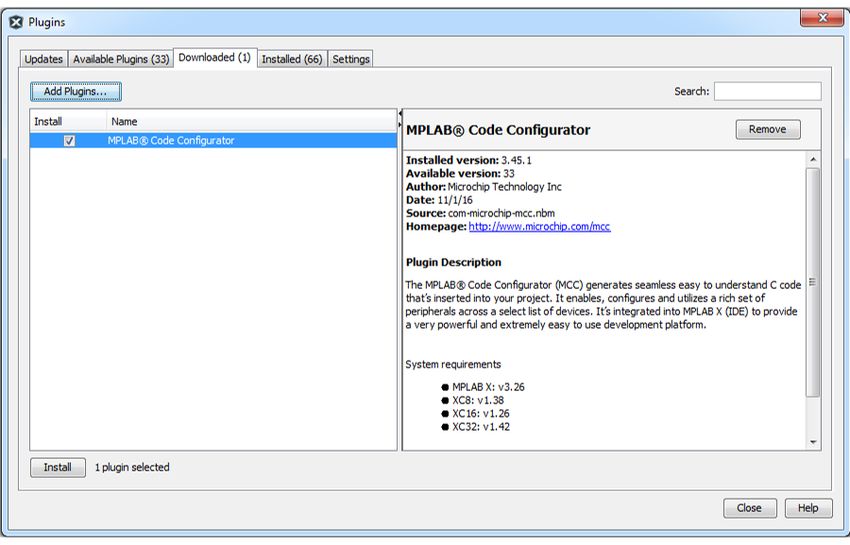850x545 pixels.
Task: Click the description scrollbar up arrow
Action: [x=813, y=159]
